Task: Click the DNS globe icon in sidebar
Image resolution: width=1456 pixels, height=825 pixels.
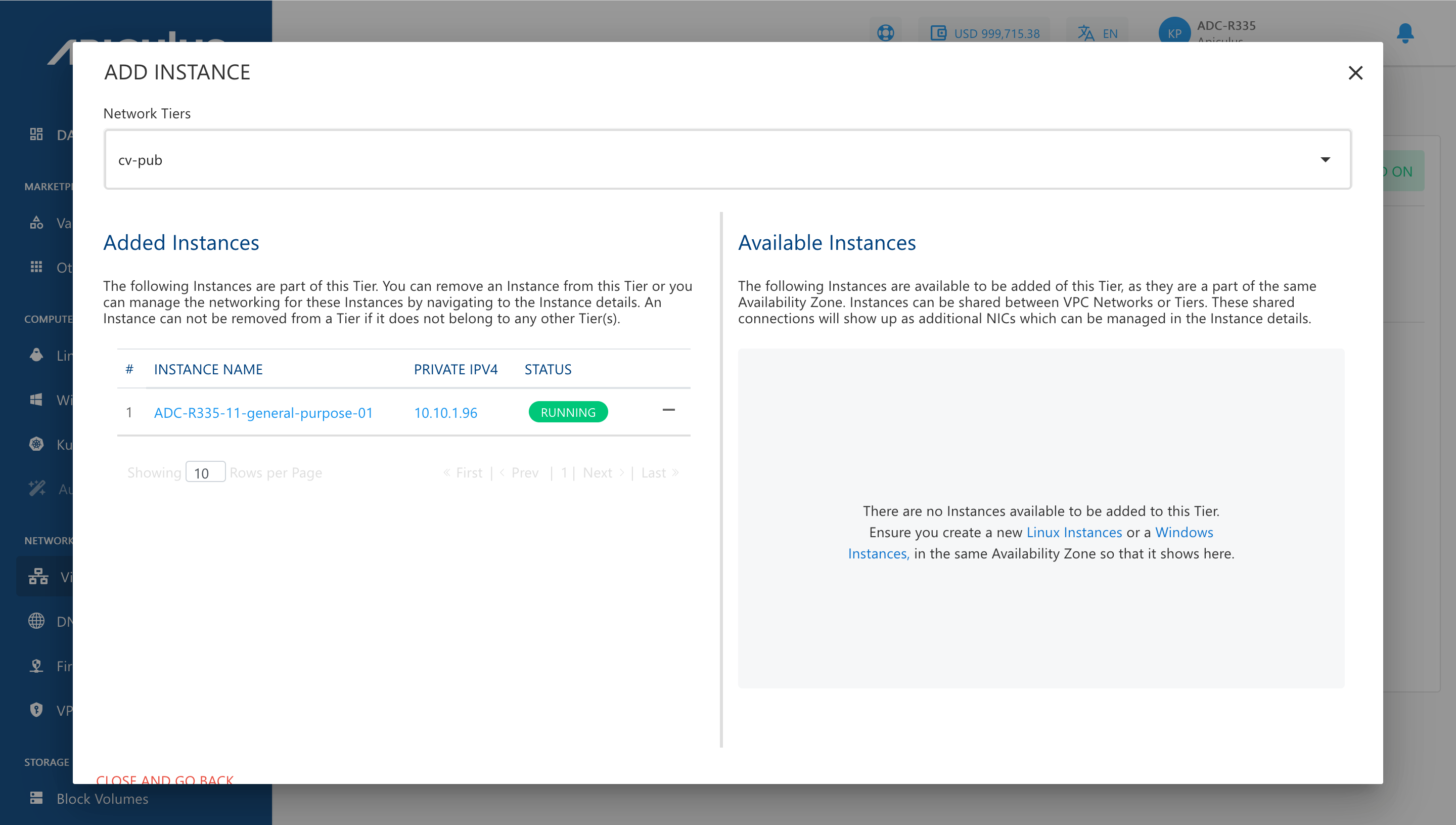Action: coord(36,621)
